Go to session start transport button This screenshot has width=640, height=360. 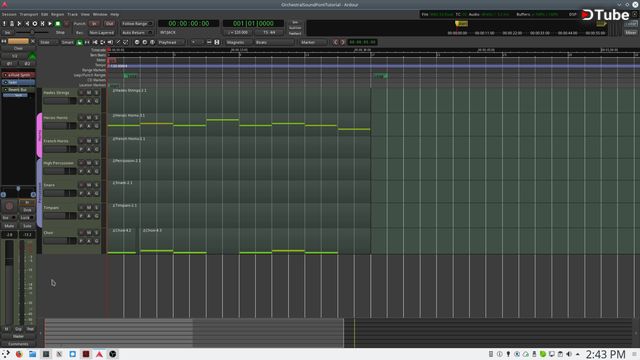click(x=19, y=24)
